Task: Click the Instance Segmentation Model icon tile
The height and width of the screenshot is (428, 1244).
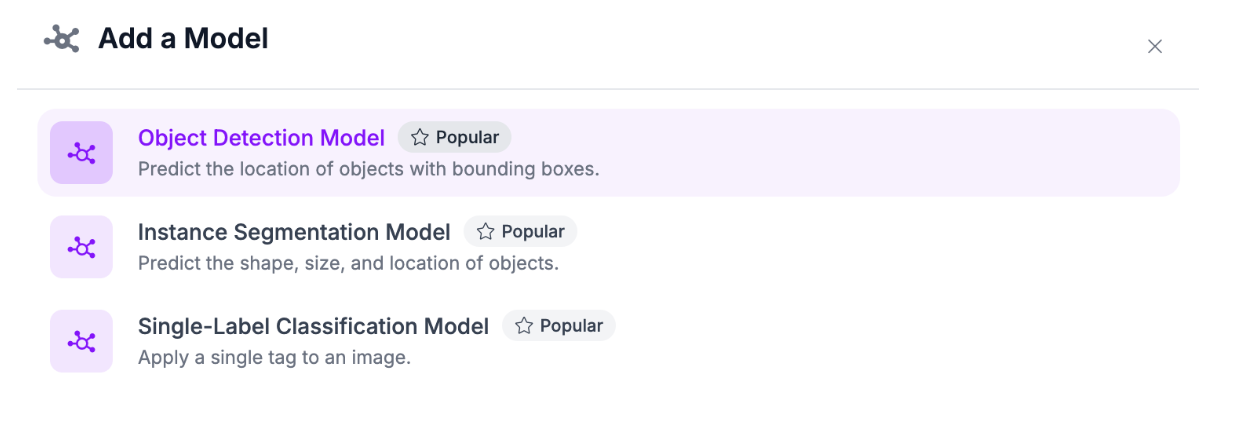Action: tap(81, 247)
